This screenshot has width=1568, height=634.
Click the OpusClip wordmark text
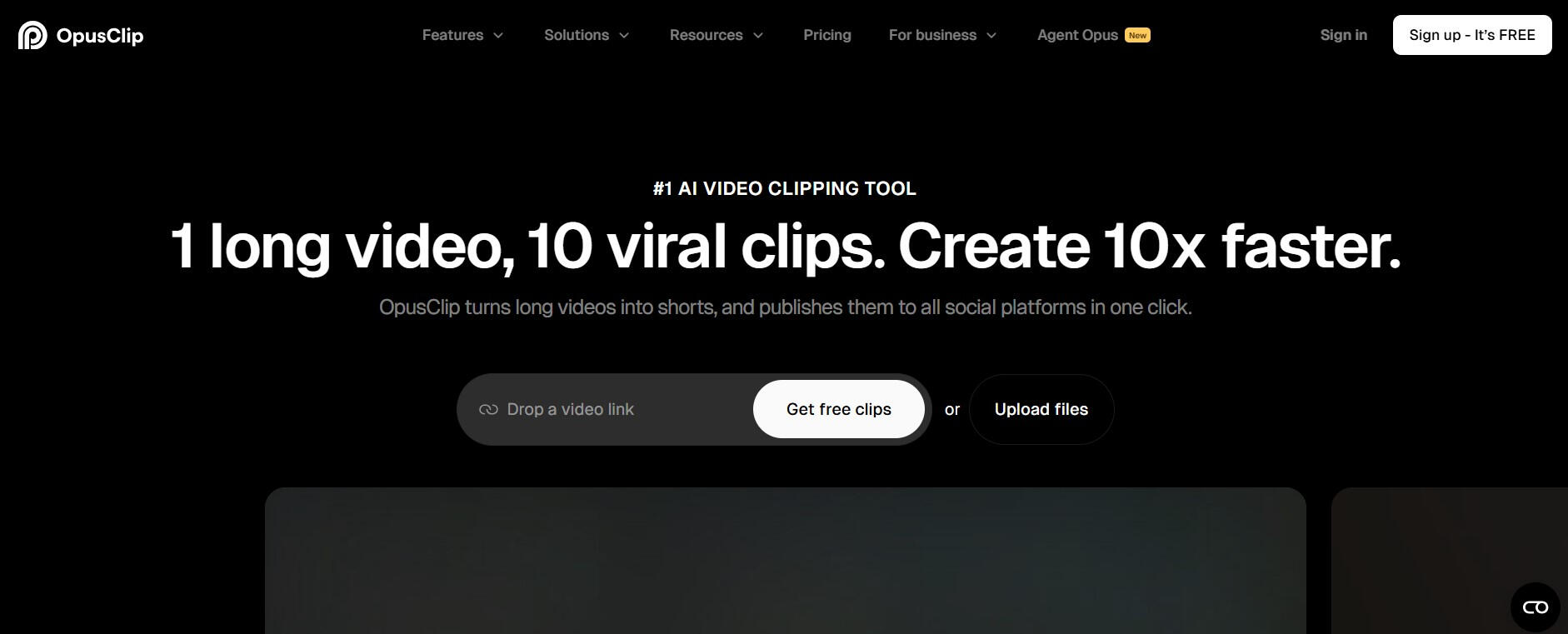pyautogui.click(x=100, y=36)
